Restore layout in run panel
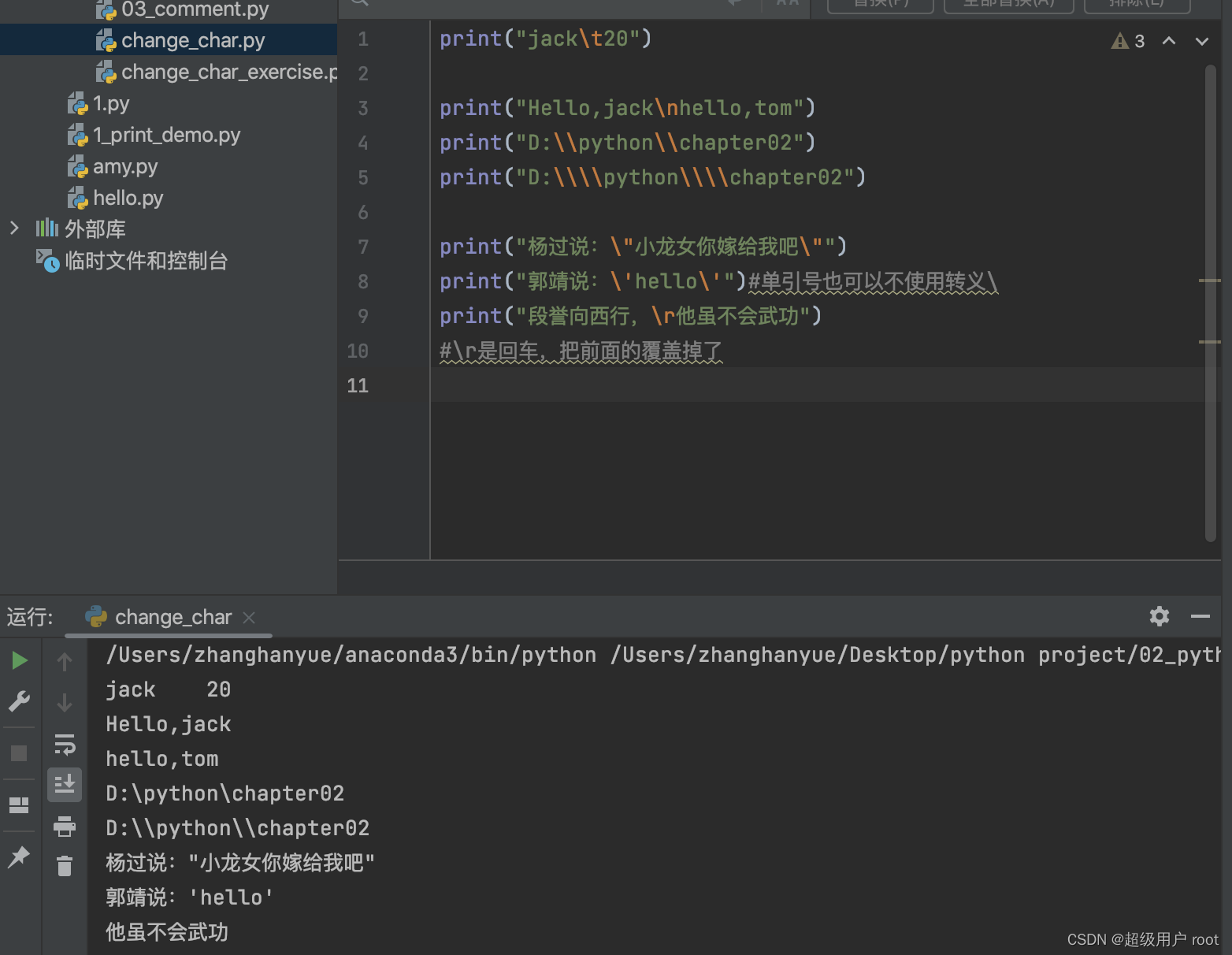Viewport: 1232px width, 955px height. click(x=19, y=805)
